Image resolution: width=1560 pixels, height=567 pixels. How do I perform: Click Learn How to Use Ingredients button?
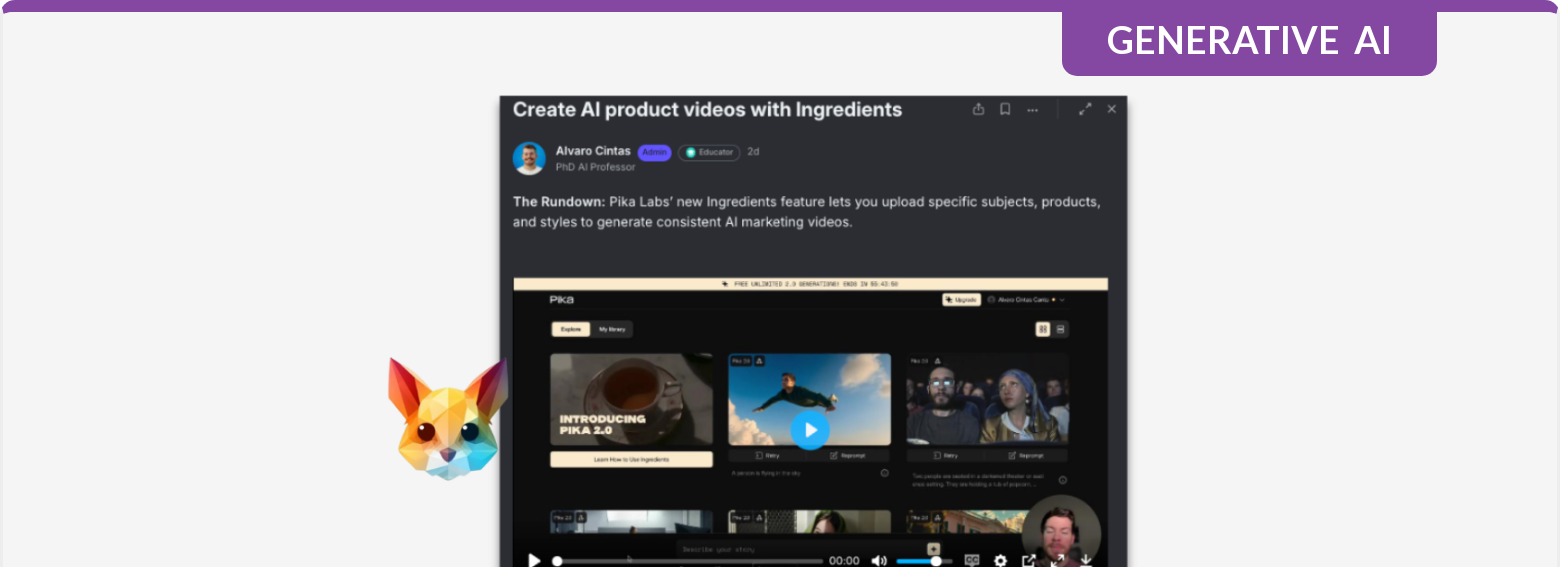(x=631, y=460)
